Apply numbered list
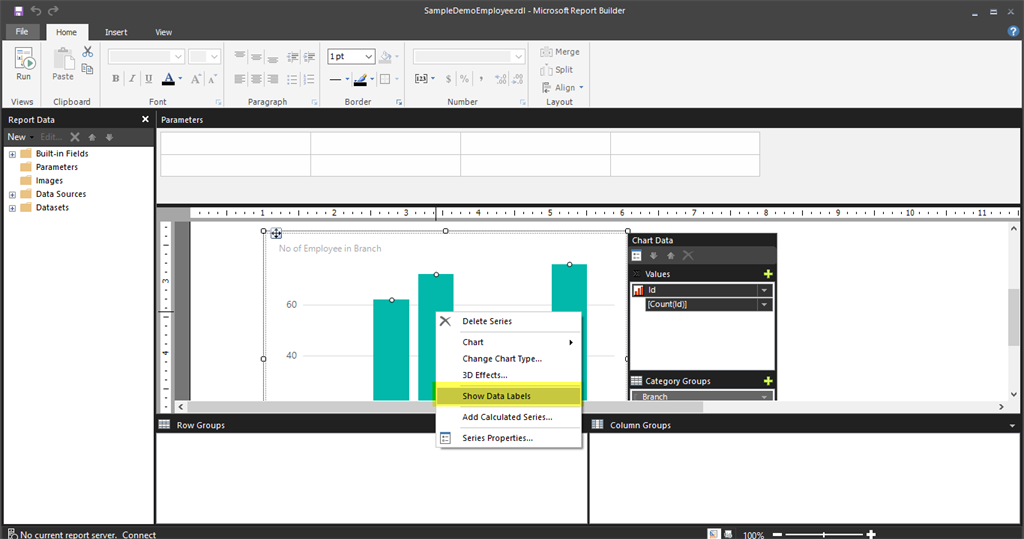Image resolution: width=1024 pixels, height=539 pixels. pos(309,79)
